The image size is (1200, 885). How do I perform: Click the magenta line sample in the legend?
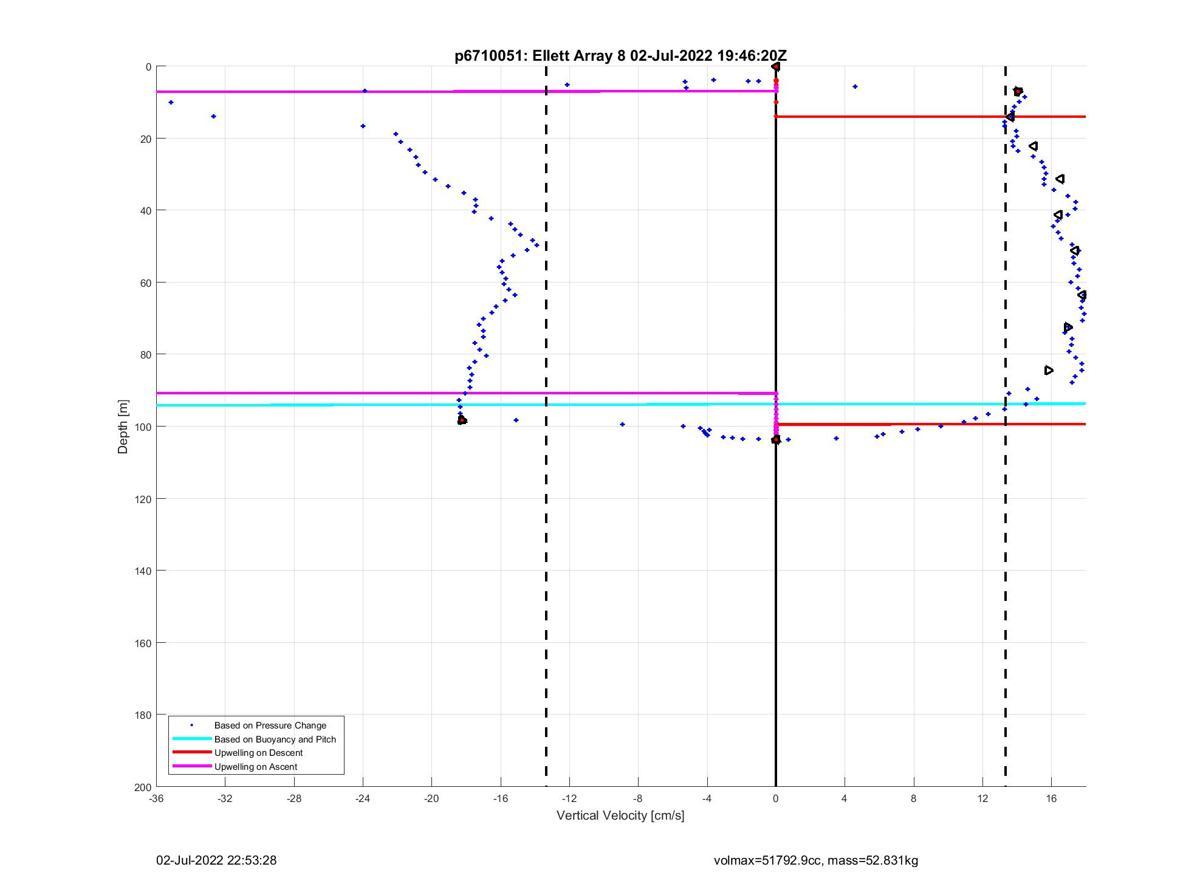click(191, 767)
